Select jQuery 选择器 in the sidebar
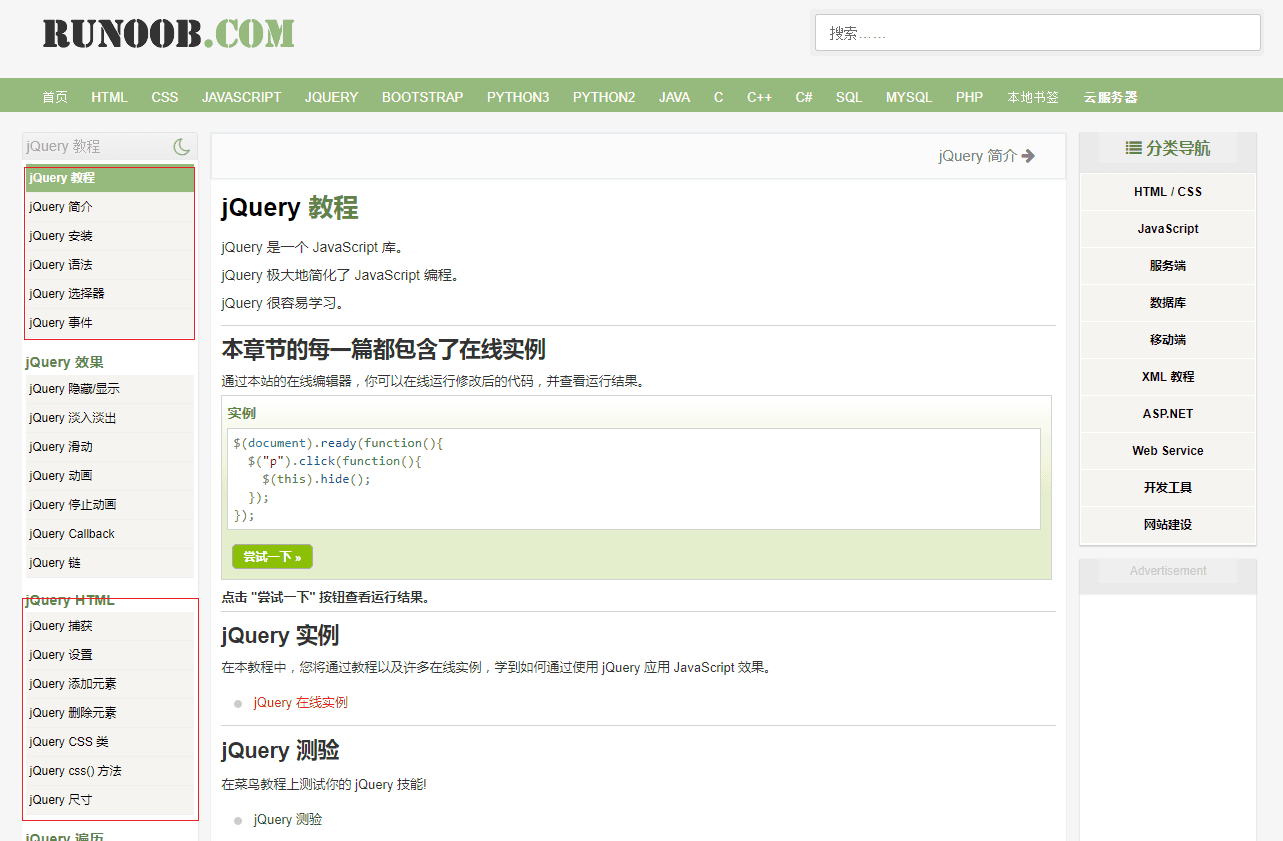The width and height of the screenshot is (1283, 841). [67, 294]
